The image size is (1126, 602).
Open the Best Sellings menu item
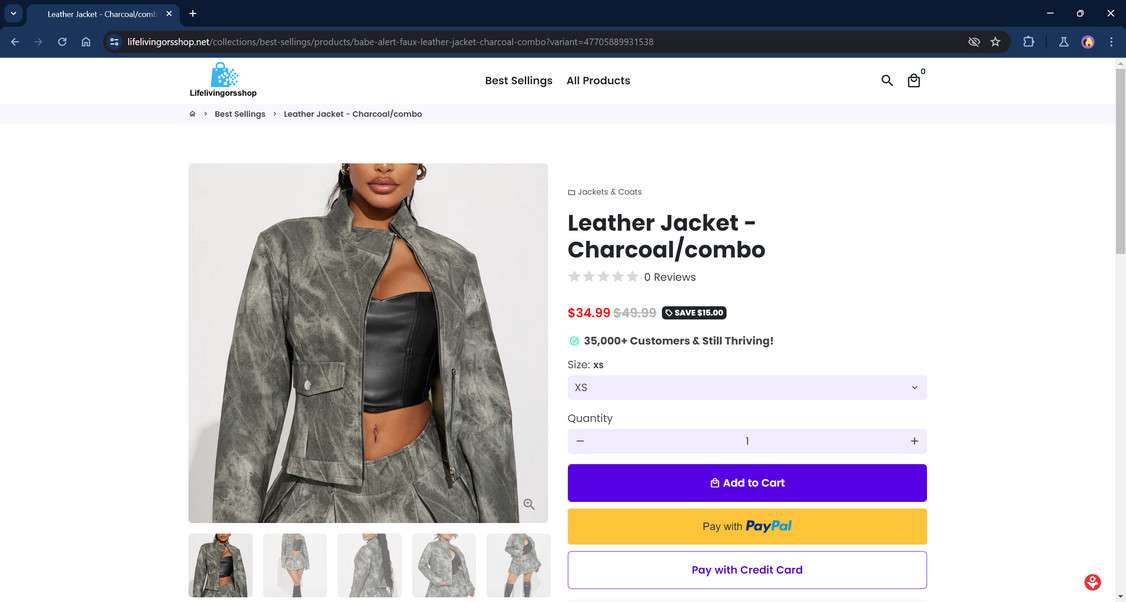[x=518, y=81]
